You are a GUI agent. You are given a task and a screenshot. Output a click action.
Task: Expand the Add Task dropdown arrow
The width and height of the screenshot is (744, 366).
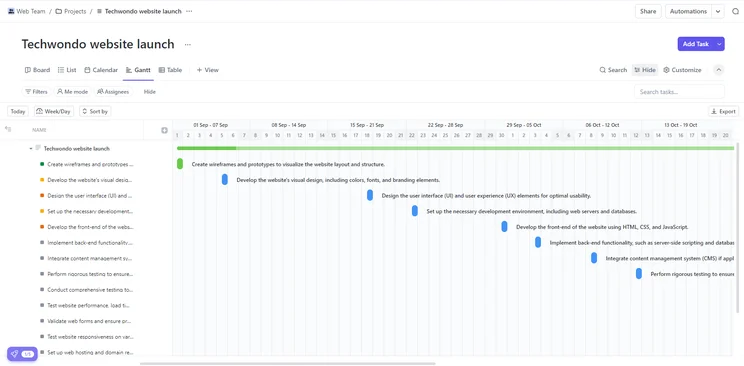719,44
